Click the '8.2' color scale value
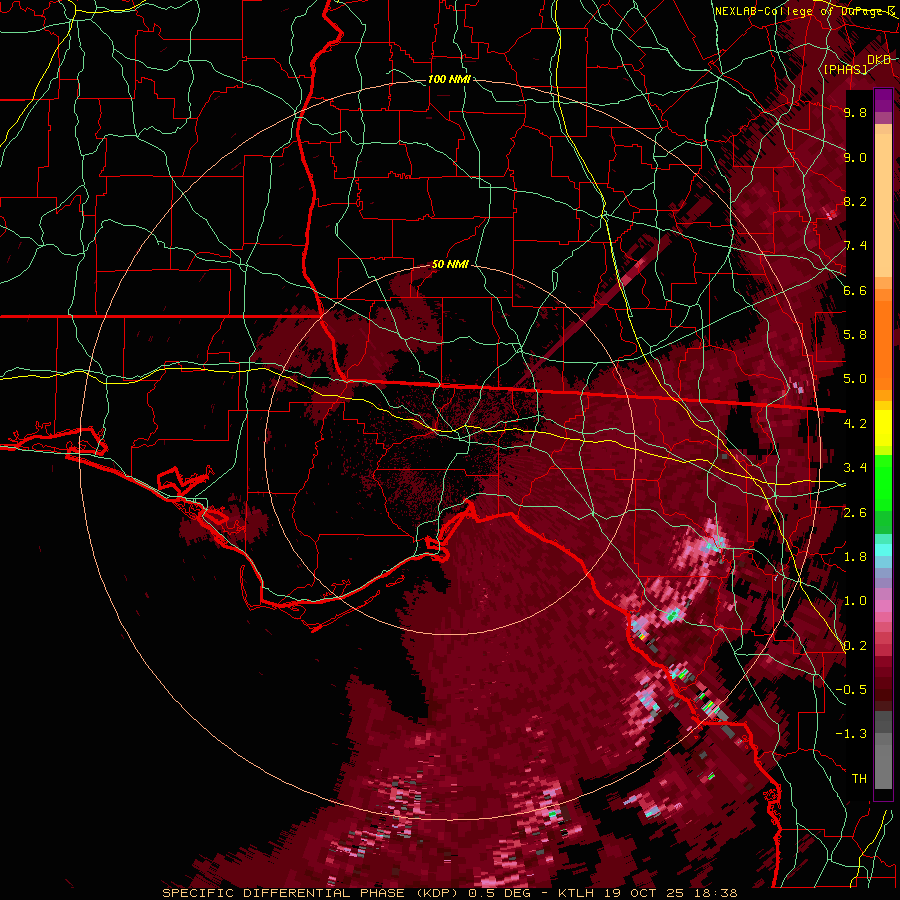This screenshot has height=900, width=900. click(x=855, y=201)
